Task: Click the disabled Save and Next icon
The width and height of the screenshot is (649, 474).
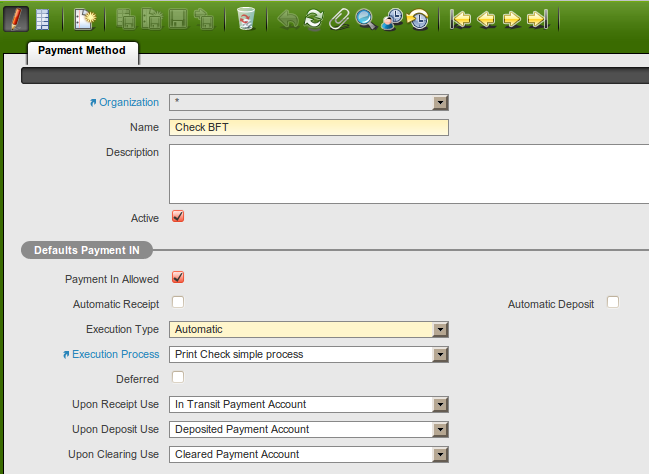Action: click(204, 19)
